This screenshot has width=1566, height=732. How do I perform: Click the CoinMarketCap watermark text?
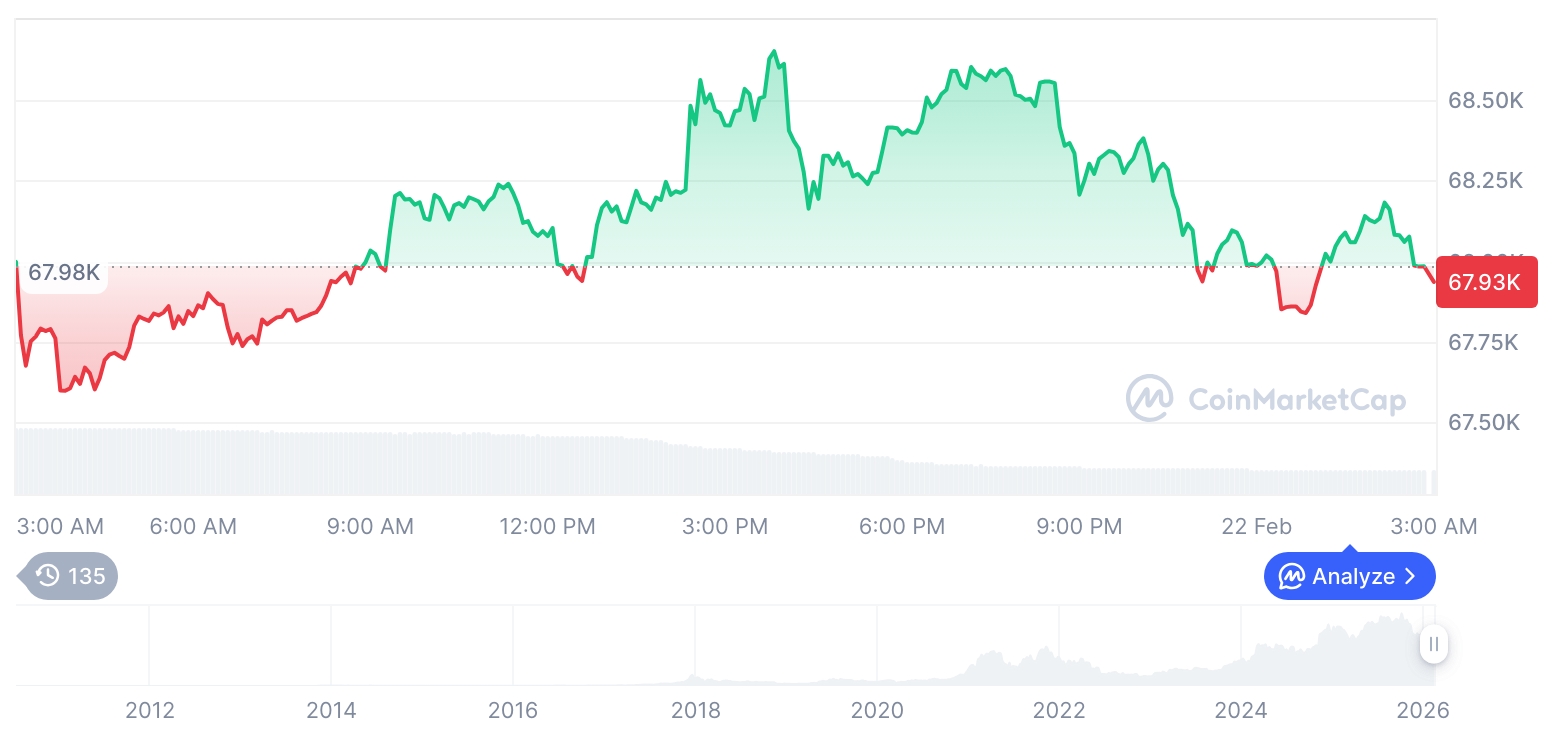coord(1296,400)
